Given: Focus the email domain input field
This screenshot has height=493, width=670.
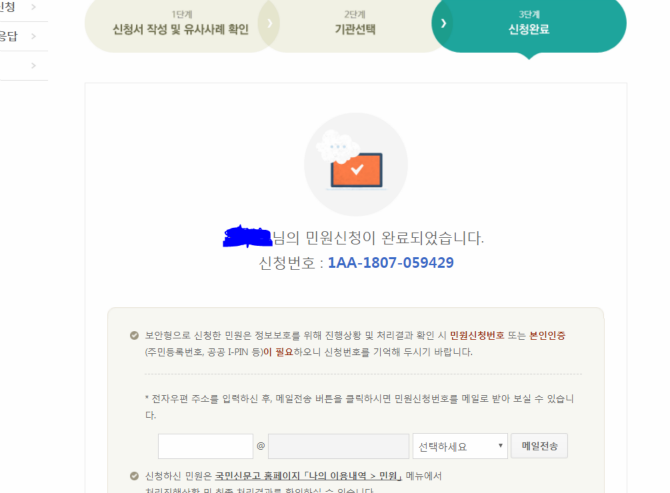Looking at the screenshot, I should click(337, 446).
